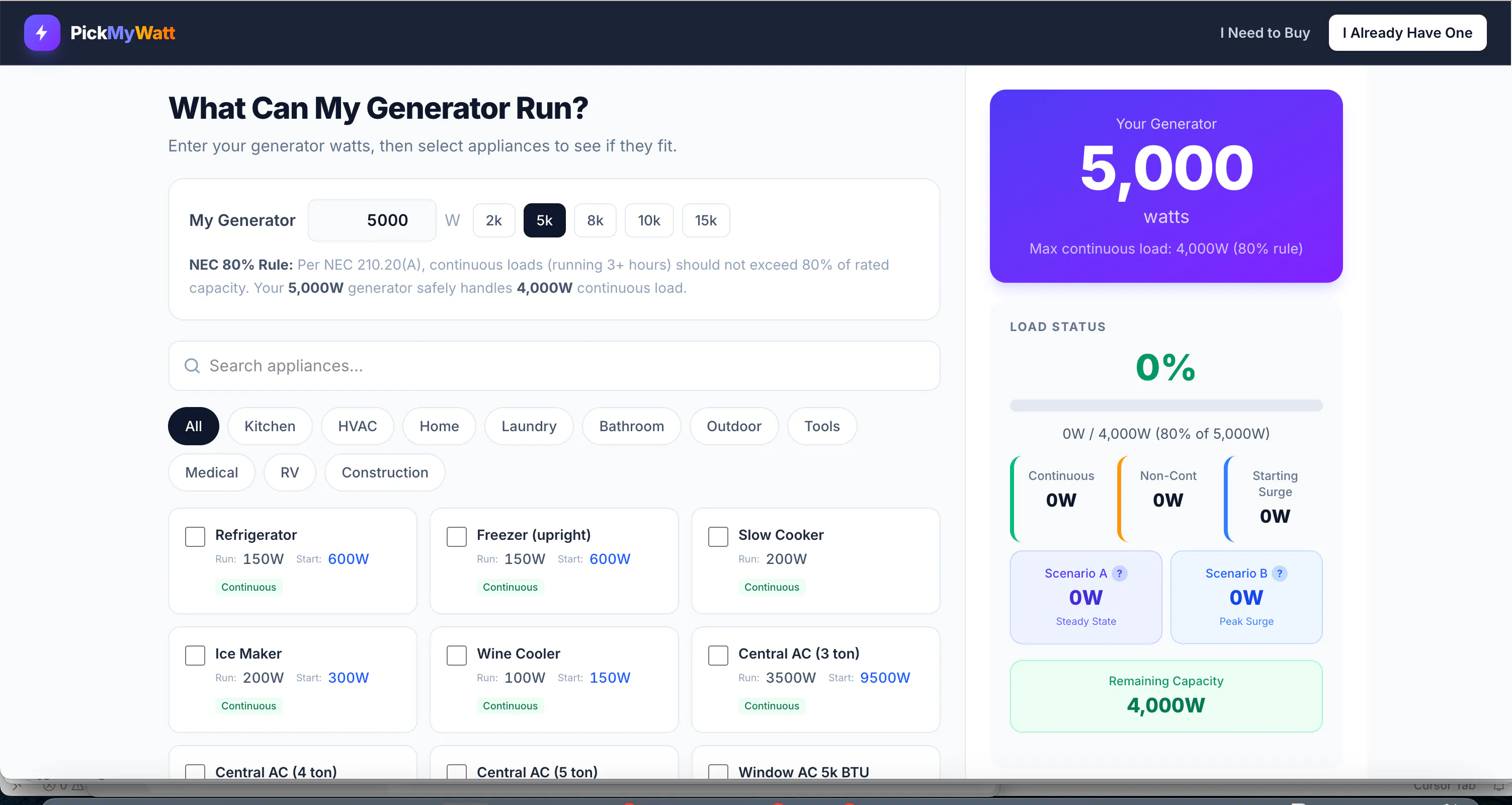Screen dimensions: 1512x805
Task: Click the NEC 80% Rule label
Action: pyautogui.click(x=240, y=265)
